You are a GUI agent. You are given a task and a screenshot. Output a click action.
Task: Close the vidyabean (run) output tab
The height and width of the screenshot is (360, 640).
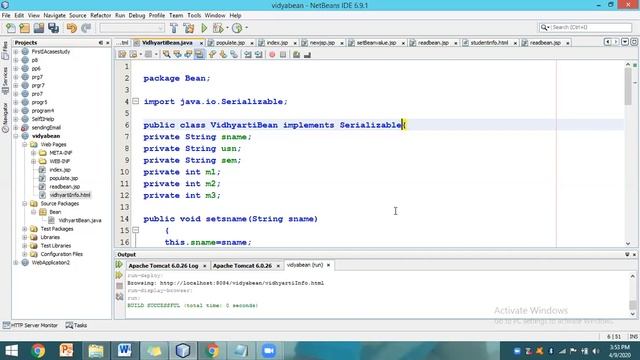point(328,265)
